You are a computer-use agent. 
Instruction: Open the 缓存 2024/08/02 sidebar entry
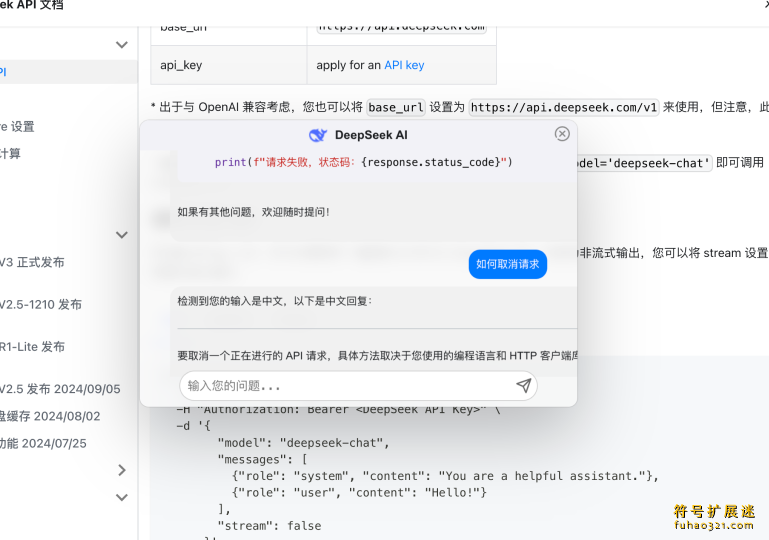50,416
